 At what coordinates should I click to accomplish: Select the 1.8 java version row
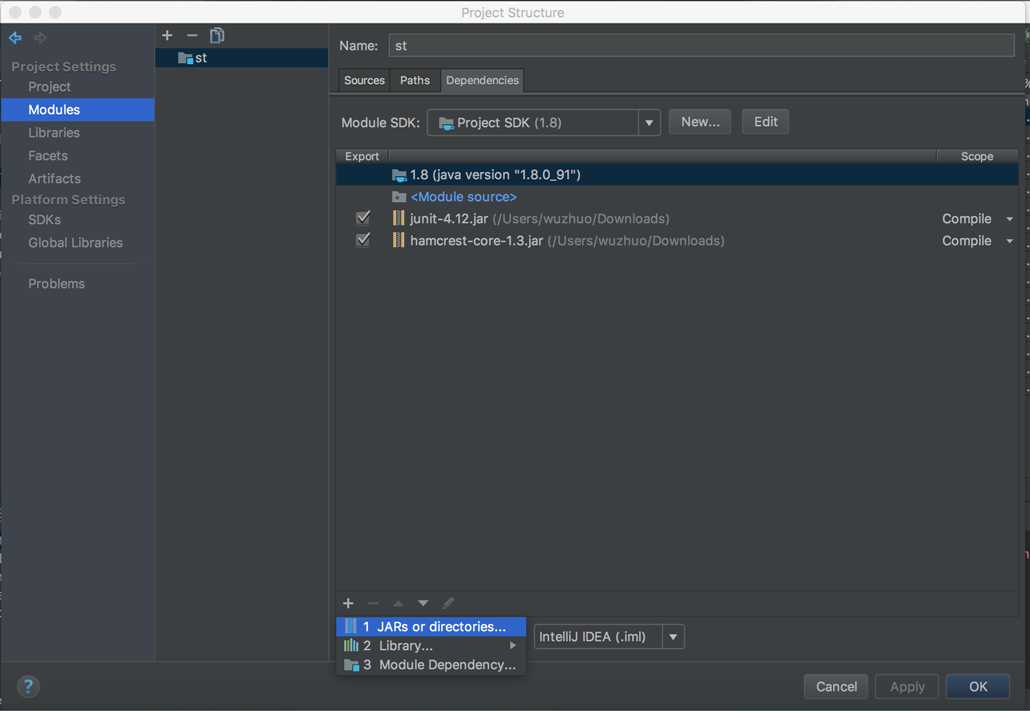pos(677,175)
